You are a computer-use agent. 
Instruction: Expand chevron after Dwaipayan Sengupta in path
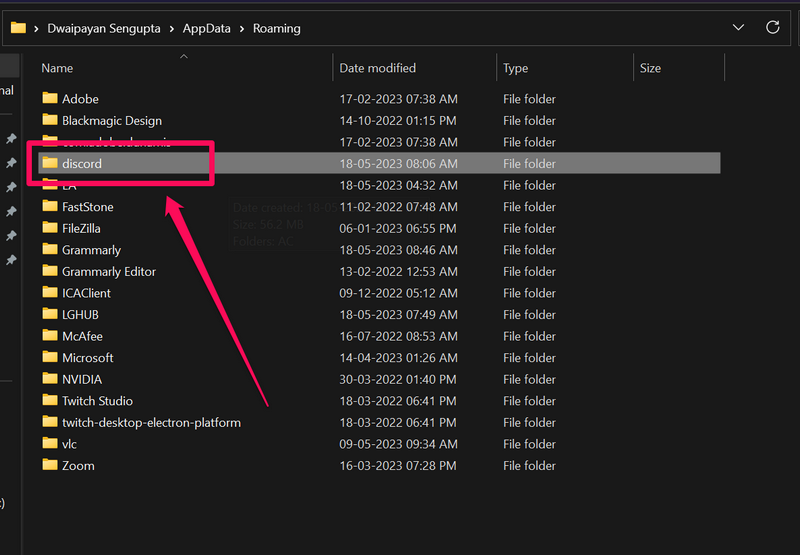[171, 28]
